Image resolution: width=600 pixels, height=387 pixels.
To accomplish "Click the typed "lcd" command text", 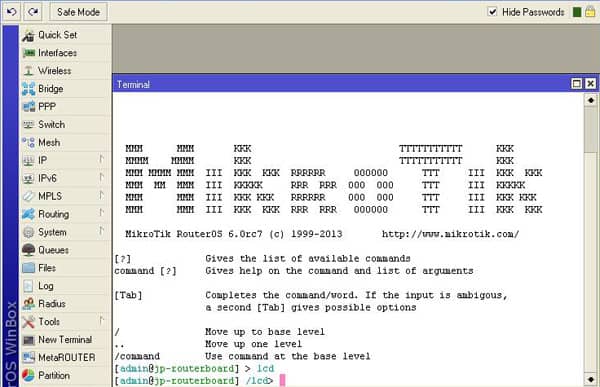I will point(266,369).
